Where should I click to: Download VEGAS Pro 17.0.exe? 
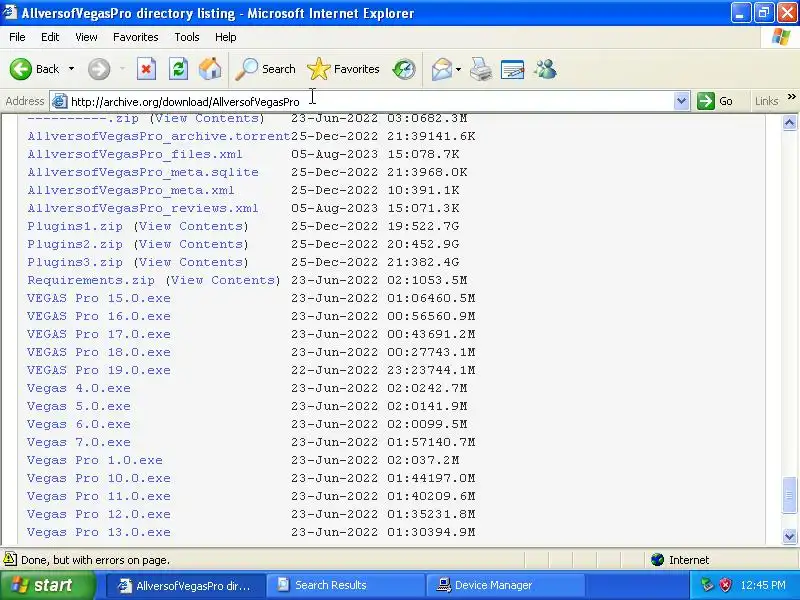tap(99, 334)
